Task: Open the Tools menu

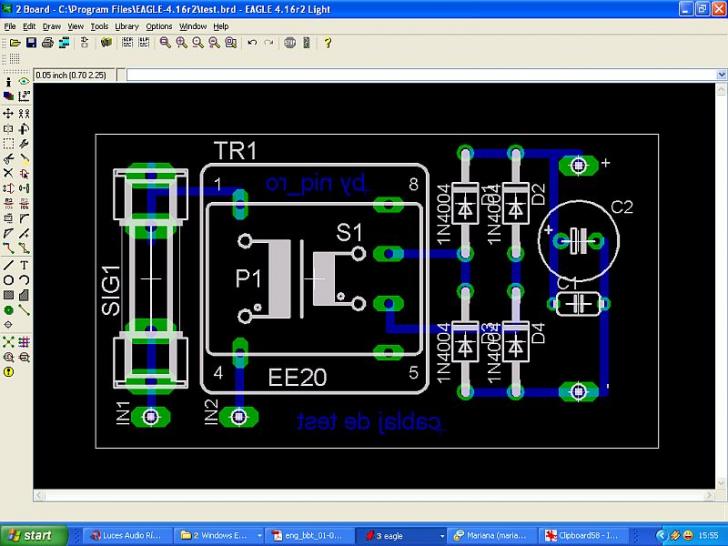Action: [99, 26]
